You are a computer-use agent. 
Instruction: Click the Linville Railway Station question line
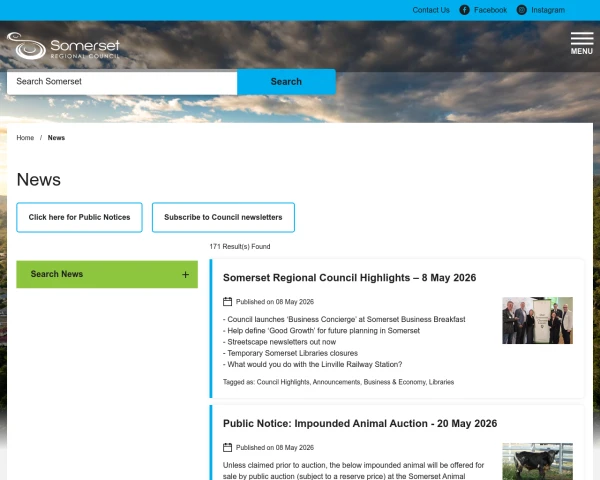click(313, 364)
